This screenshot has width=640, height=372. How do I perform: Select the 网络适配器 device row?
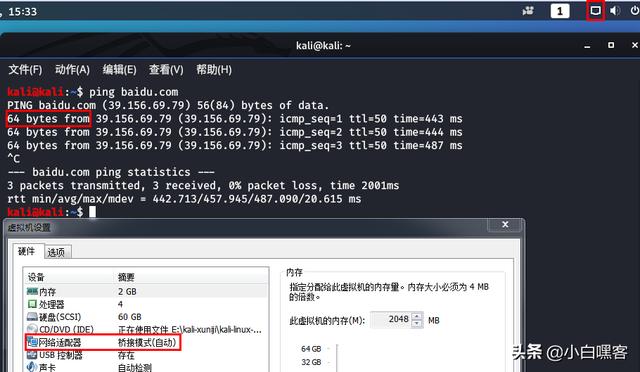147,342
